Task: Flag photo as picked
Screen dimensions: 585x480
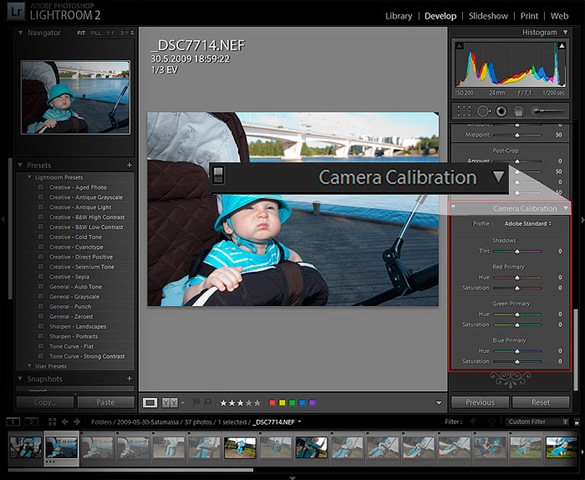Action: point(196,402)
